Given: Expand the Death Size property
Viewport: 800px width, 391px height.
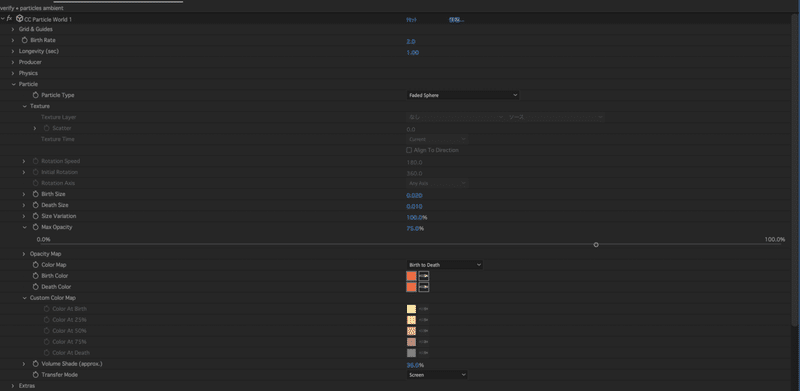Looking at the screenshot, I should coord(24,205).
